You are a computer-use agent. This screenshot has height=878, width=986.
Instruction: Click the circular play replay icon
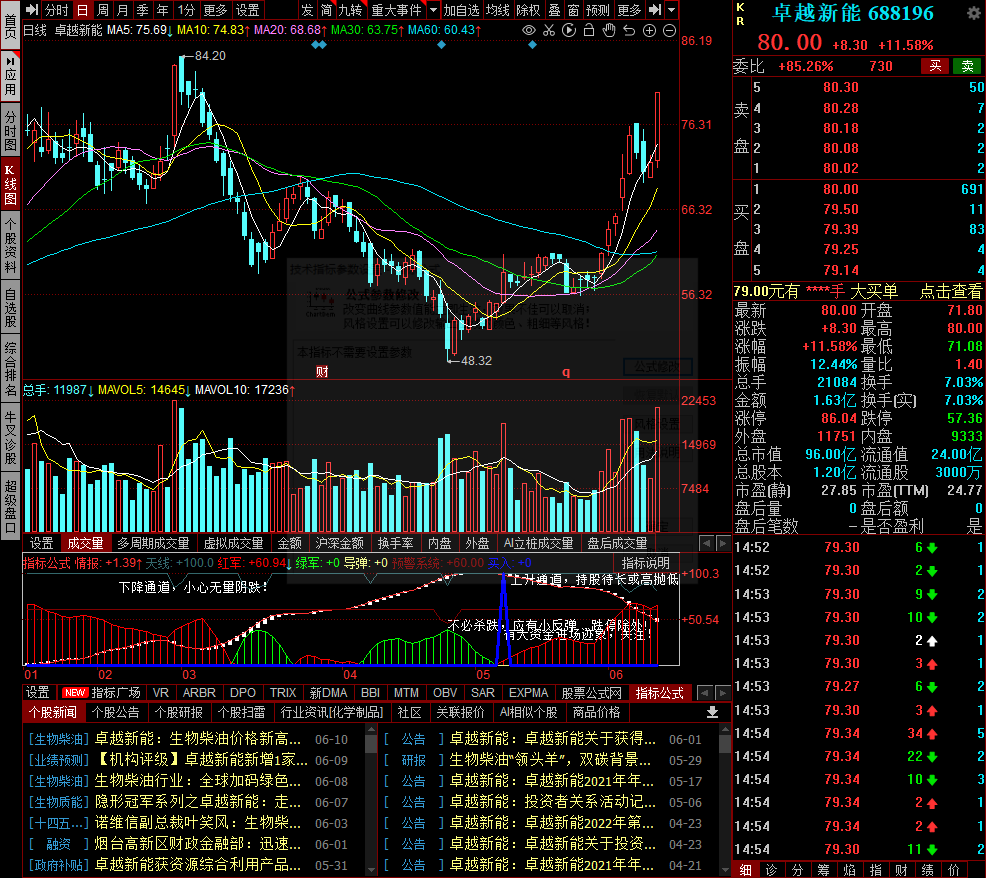point(569,30)
